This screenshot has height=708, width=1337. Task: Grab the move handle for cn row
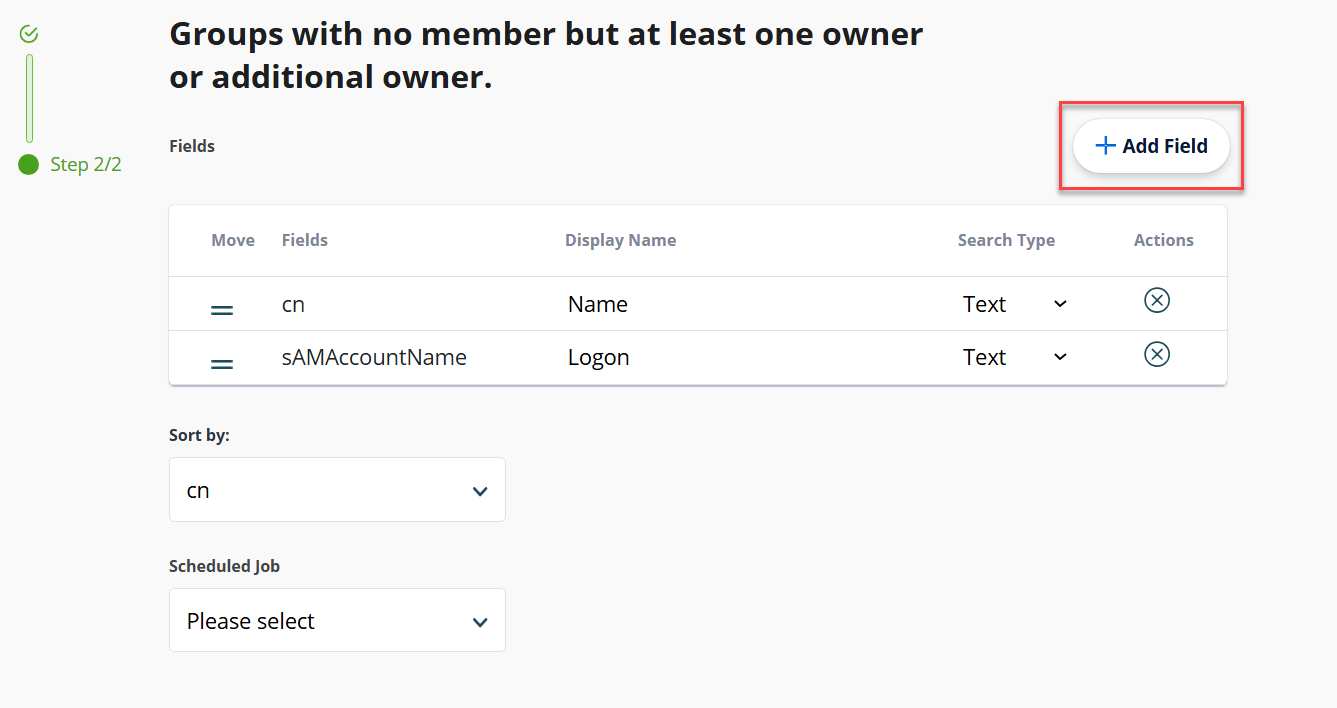pos(222,311)
